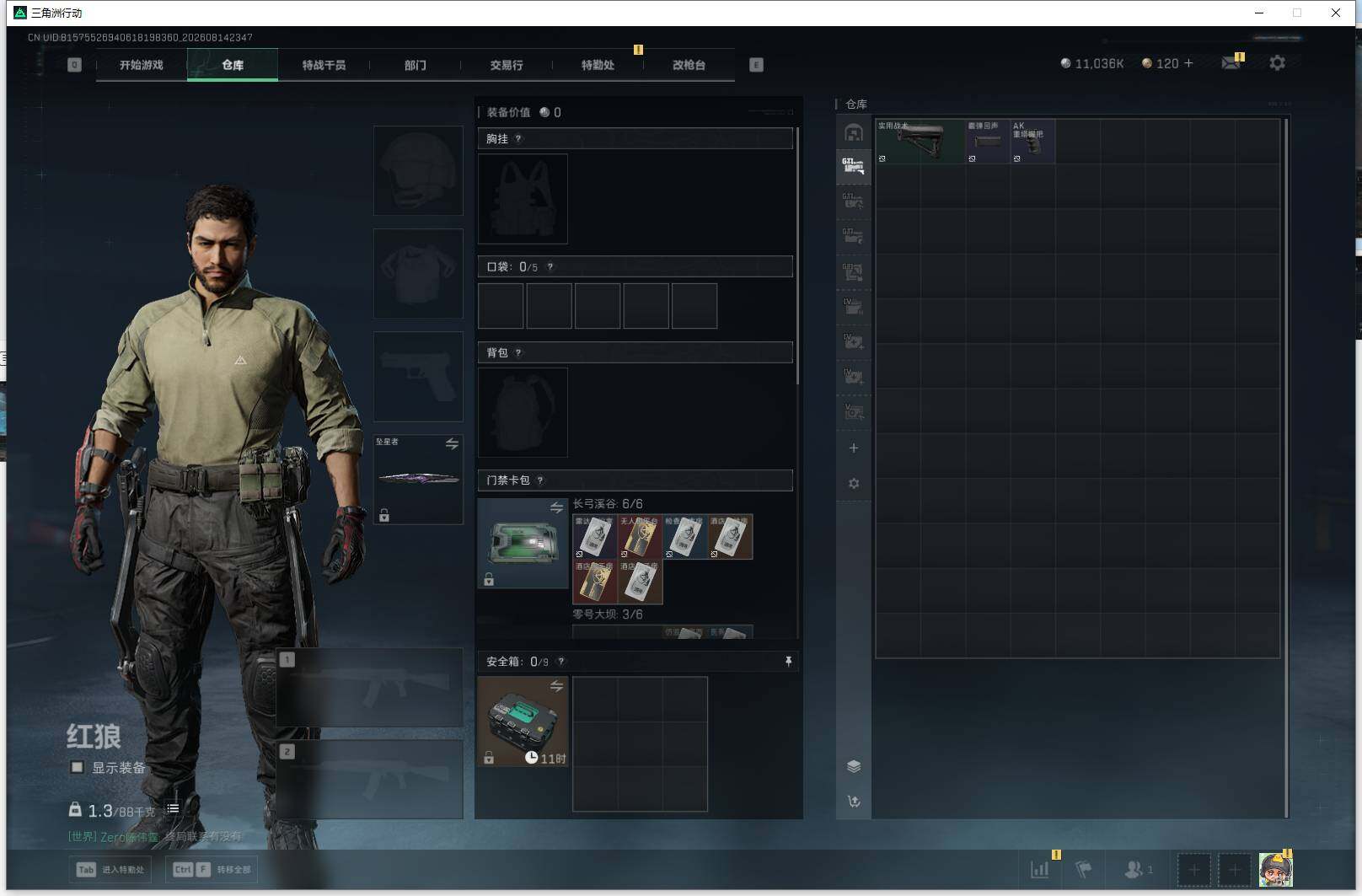The width and height of the screenshot is (1362, 896).
Task: Show help for 口袋
Action: click(x=550, y=267)
